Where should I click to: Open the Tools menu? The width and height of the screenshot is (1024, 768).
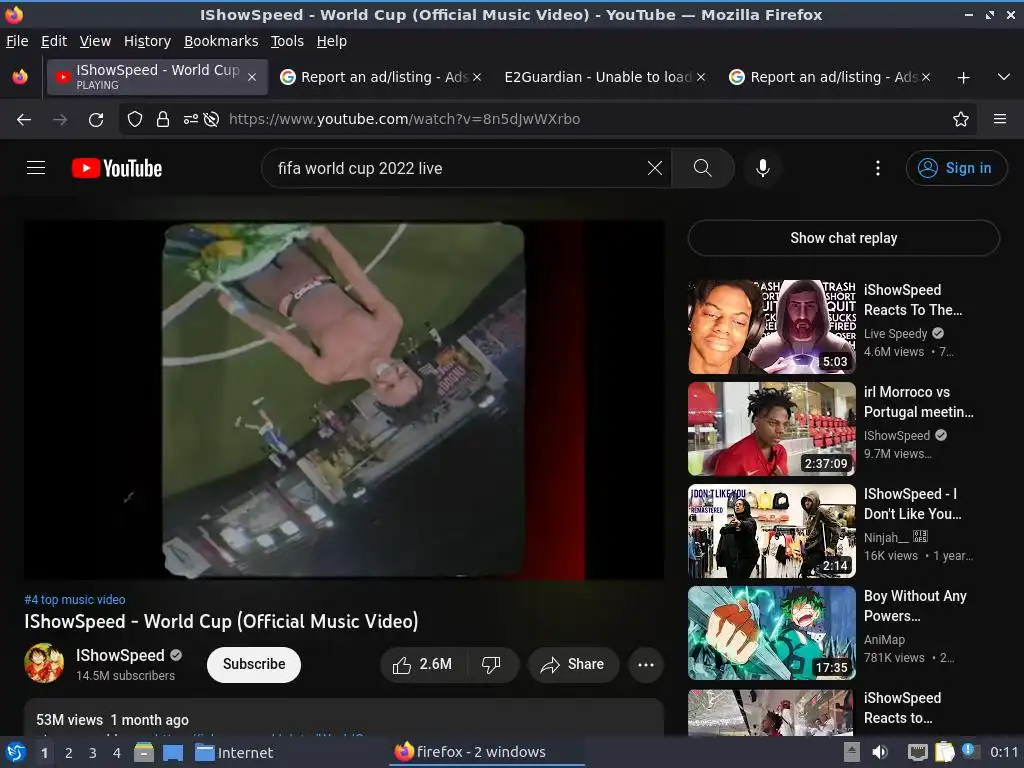(x=287, y=41)
